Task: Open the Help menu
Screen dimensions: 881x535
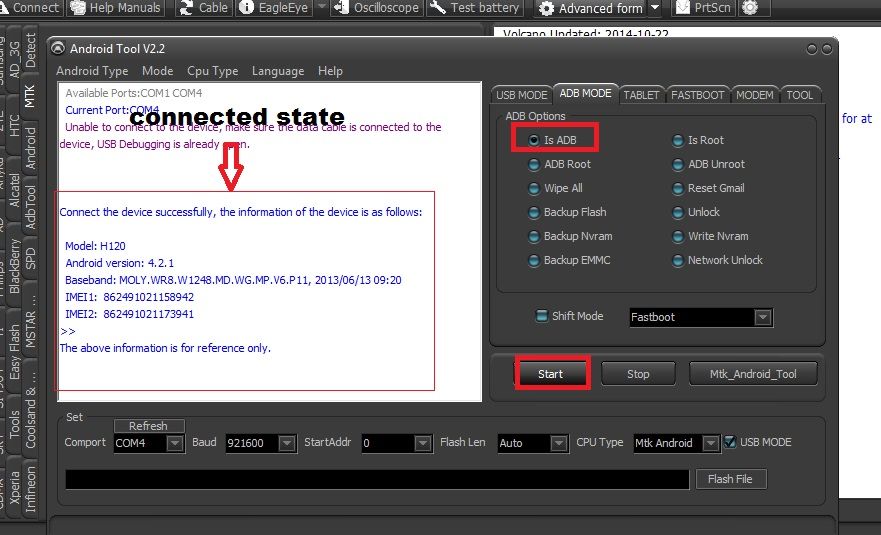Action: point(330,71)
